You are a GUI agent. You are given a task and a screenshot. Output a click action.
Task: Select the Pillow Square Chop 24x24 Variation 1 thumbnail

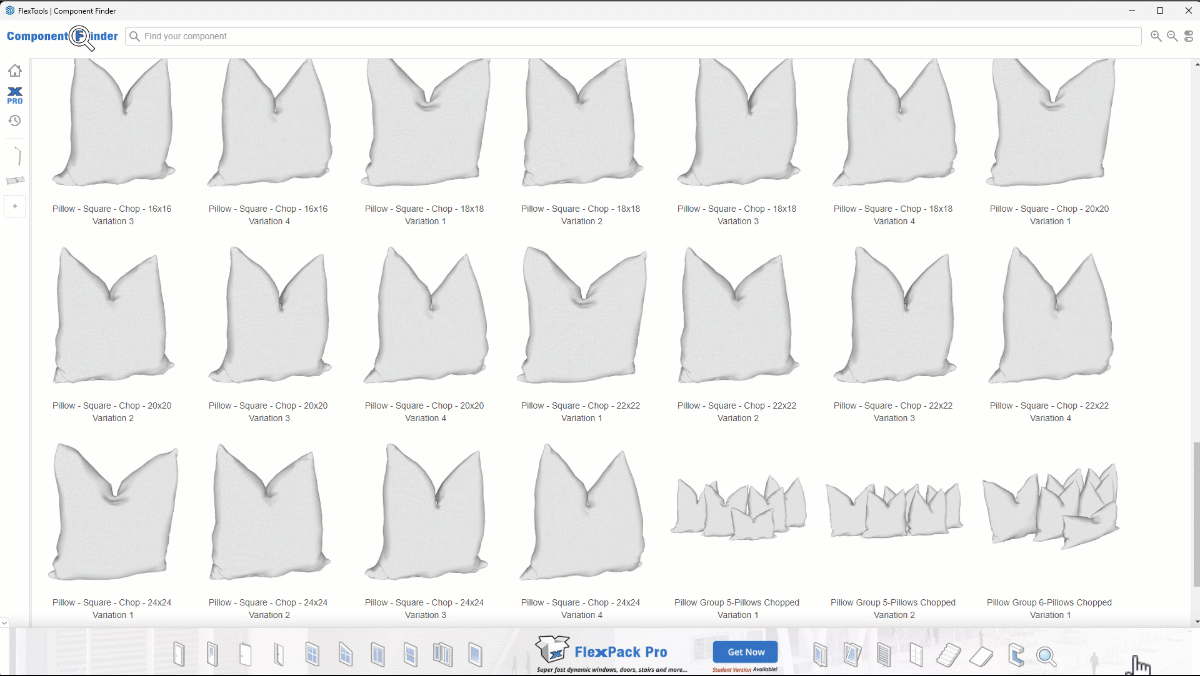click(x=113, y=511)
